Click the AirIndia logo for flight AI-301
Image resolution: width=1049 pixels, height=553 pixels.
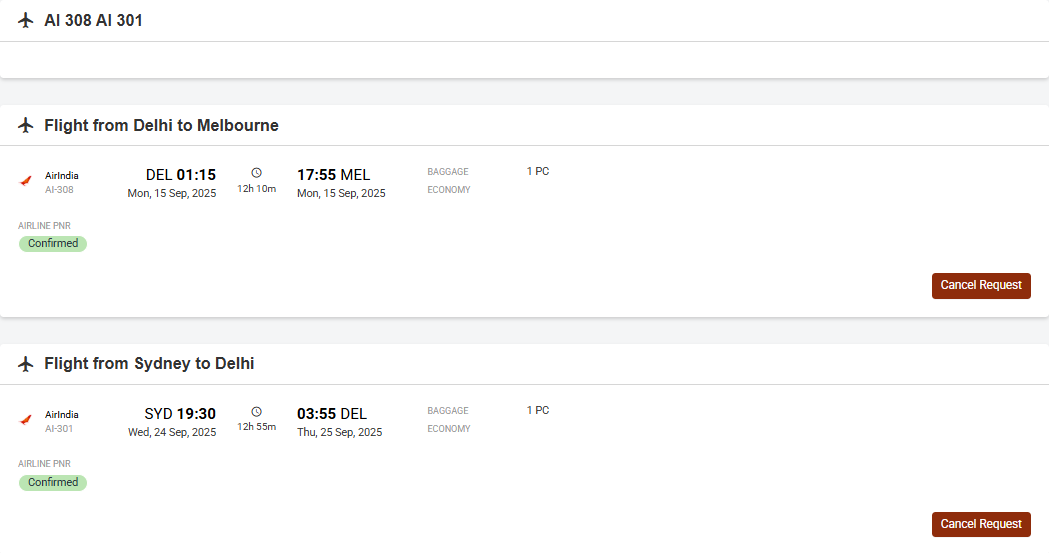point(25,420)
